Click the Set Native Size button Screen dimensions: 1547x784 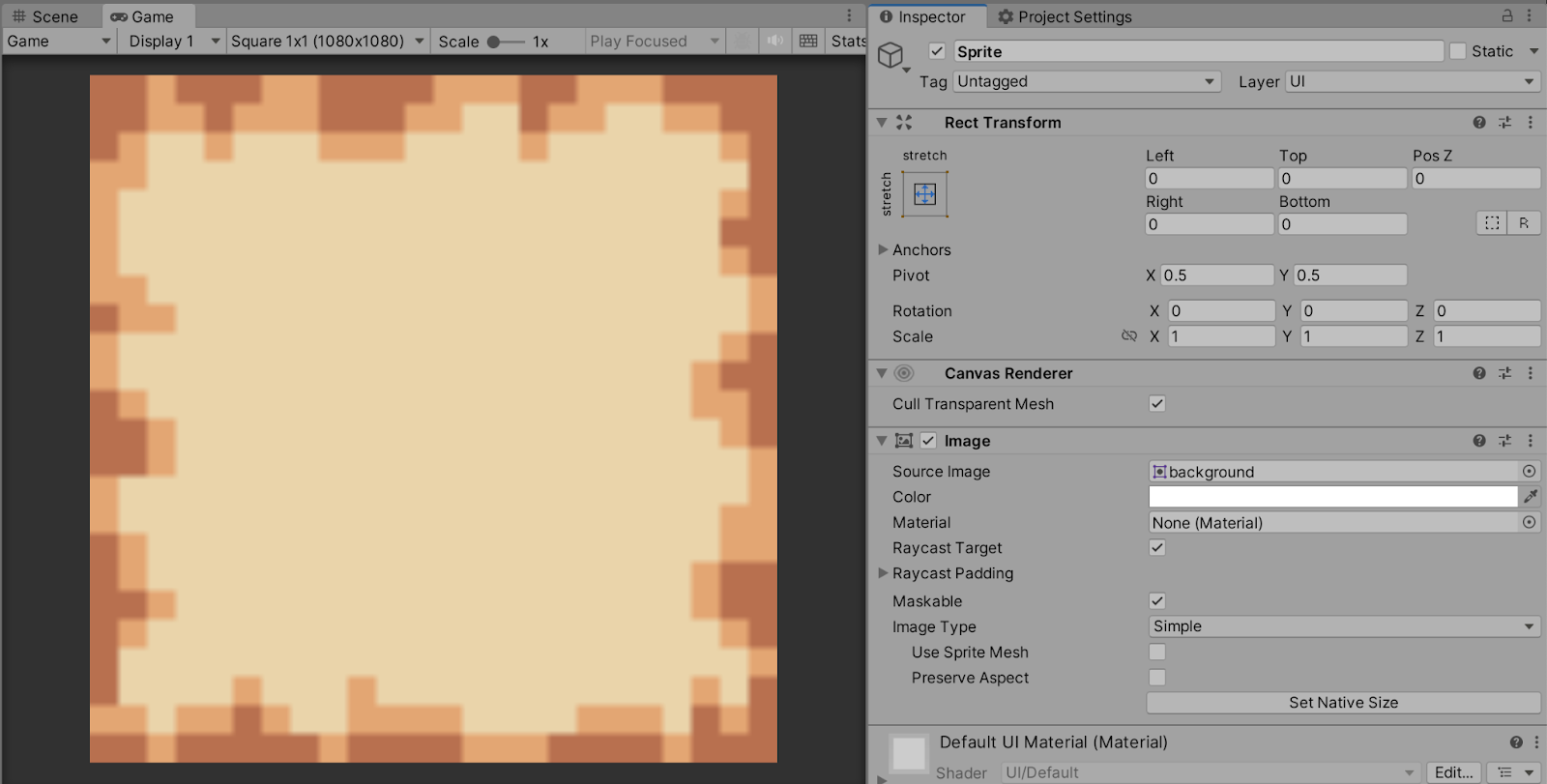[1344, 703]
